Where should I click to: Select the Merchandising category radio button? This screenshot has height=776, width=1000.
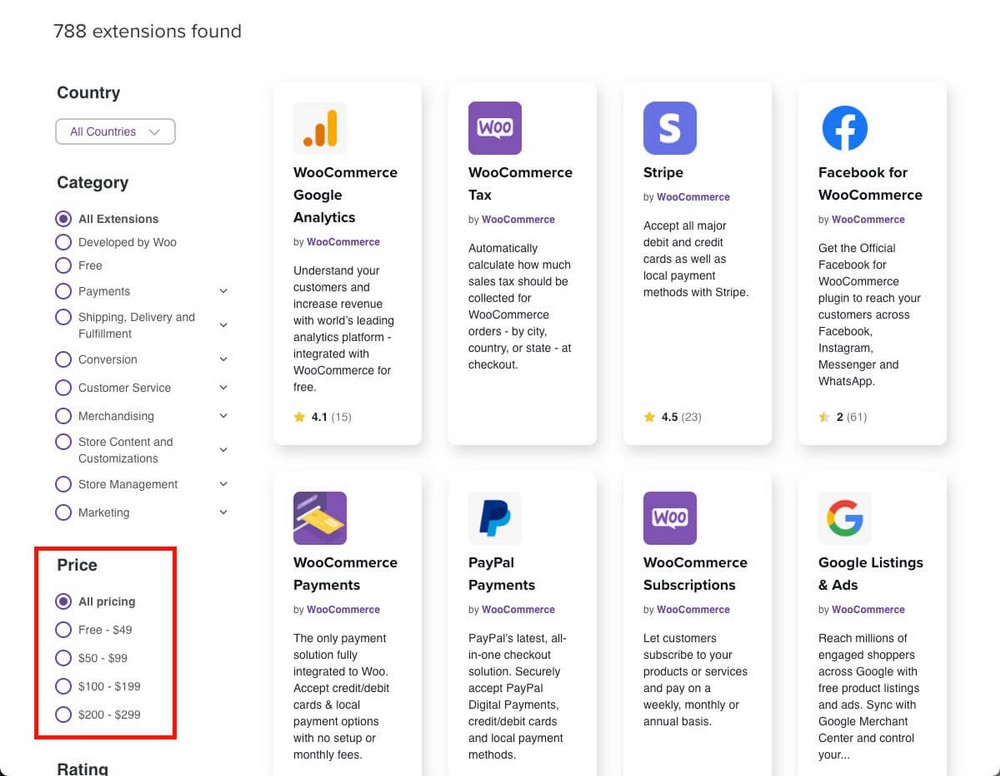63,416
